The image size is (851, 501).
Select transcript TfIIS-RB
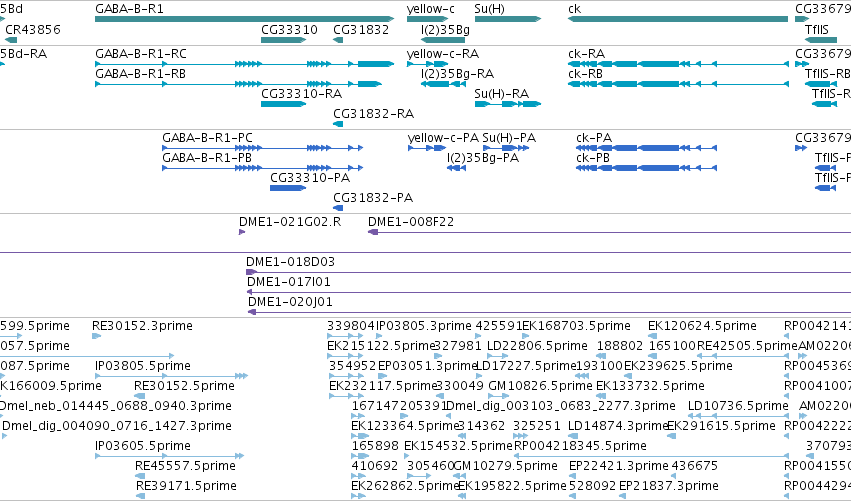click(827, 74)
